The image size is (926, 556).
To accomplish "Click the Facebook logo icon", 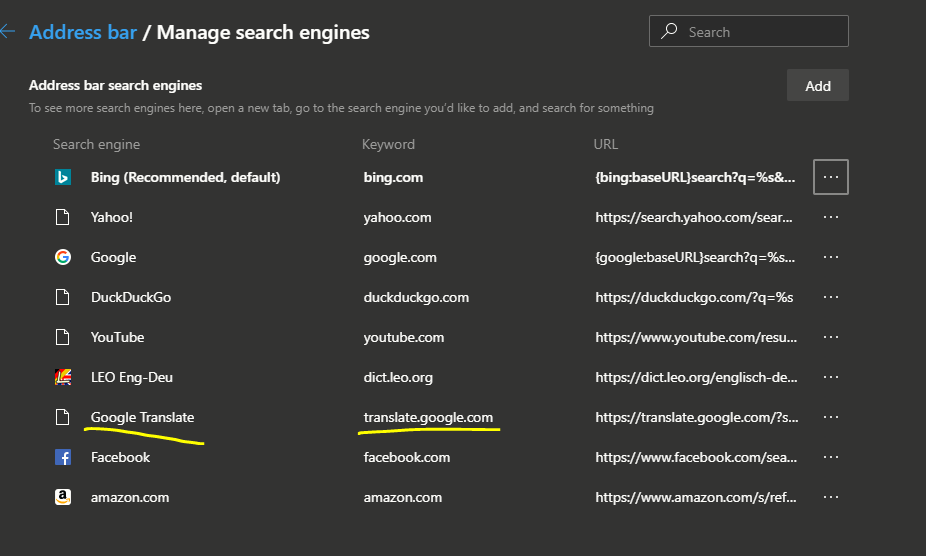I will pyautogui.click(x=62, y=457).
